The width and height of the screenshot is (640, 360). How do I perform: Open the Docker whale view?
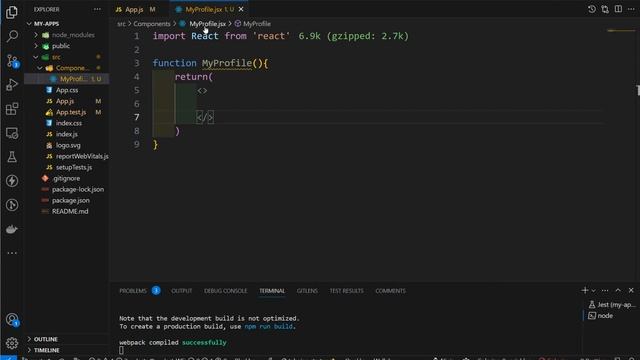pyautogui.click(x=12, y=229)
